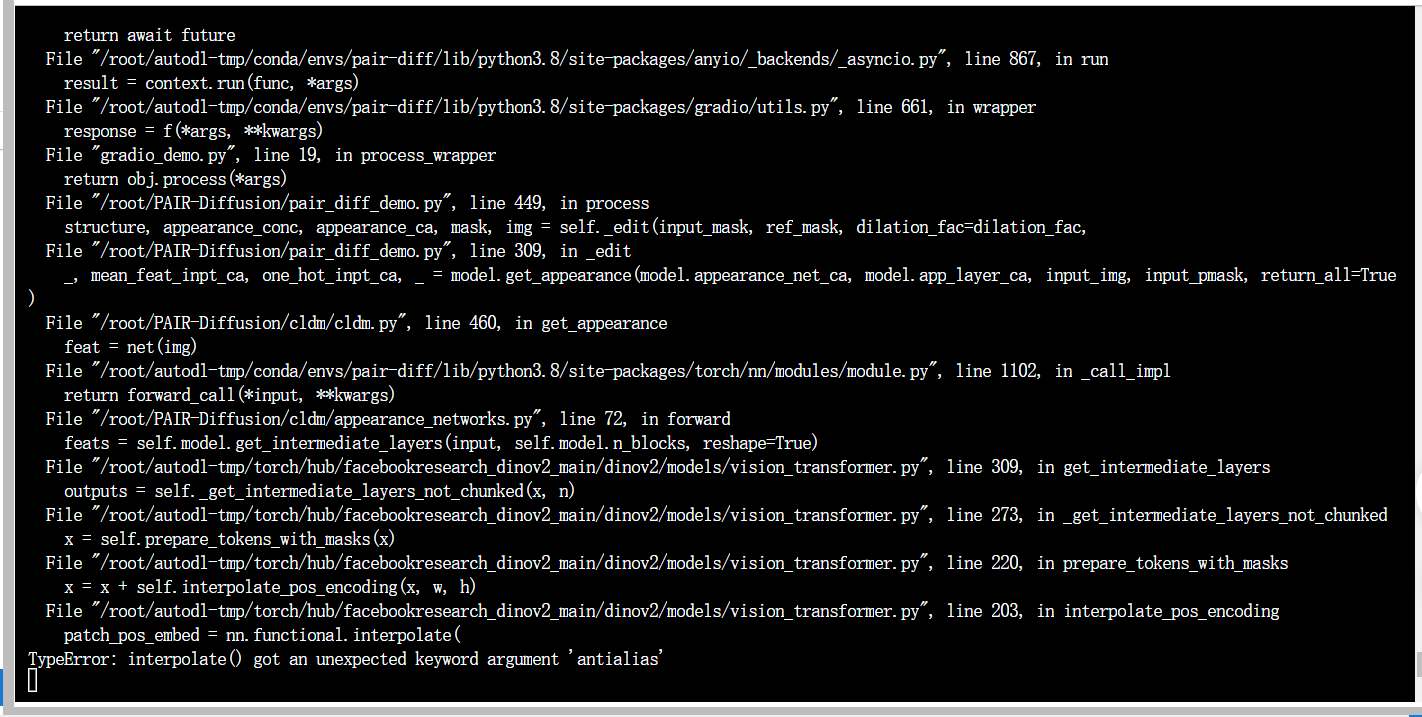Click the blinking terminal cursor block
Viewport: 1422px width, 717px height.
pyautogui.click(x=33, y=681)
